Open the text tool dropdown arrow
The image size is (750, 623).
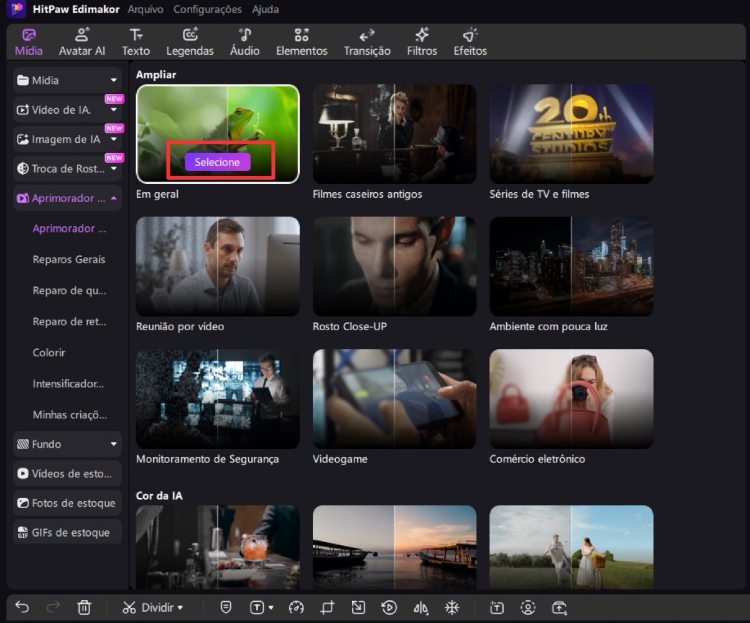(271, 608)
